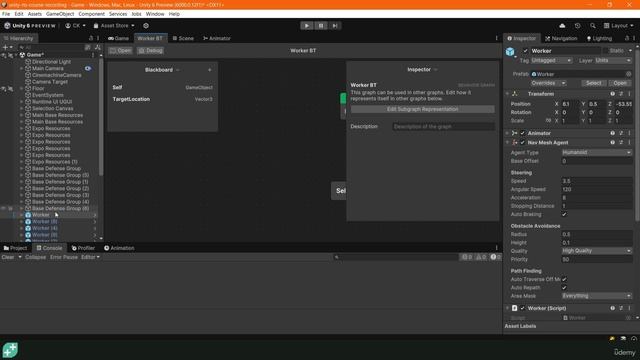The image size is (640, 360).
Task: Open the Game scene context menu dots
Action: (93, 55)
